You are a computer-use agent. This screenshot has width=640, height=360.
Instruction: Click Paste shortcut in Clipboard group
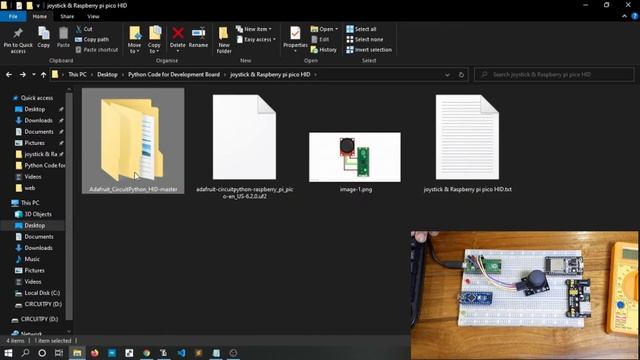click(x=97, y=49)
